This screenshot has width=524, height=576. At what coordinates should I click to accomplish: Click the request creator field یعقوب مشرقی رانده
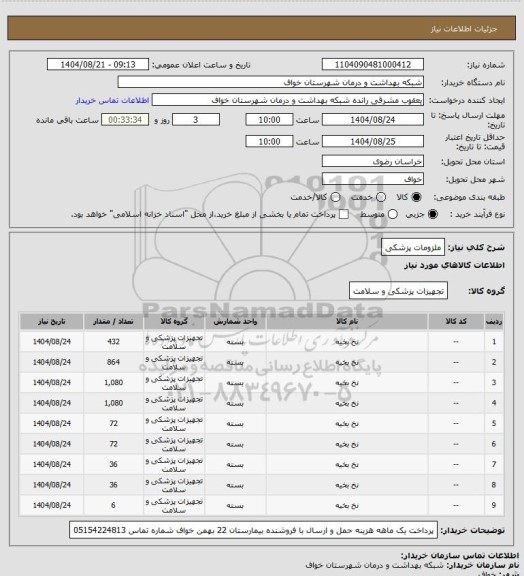(288, 100)
